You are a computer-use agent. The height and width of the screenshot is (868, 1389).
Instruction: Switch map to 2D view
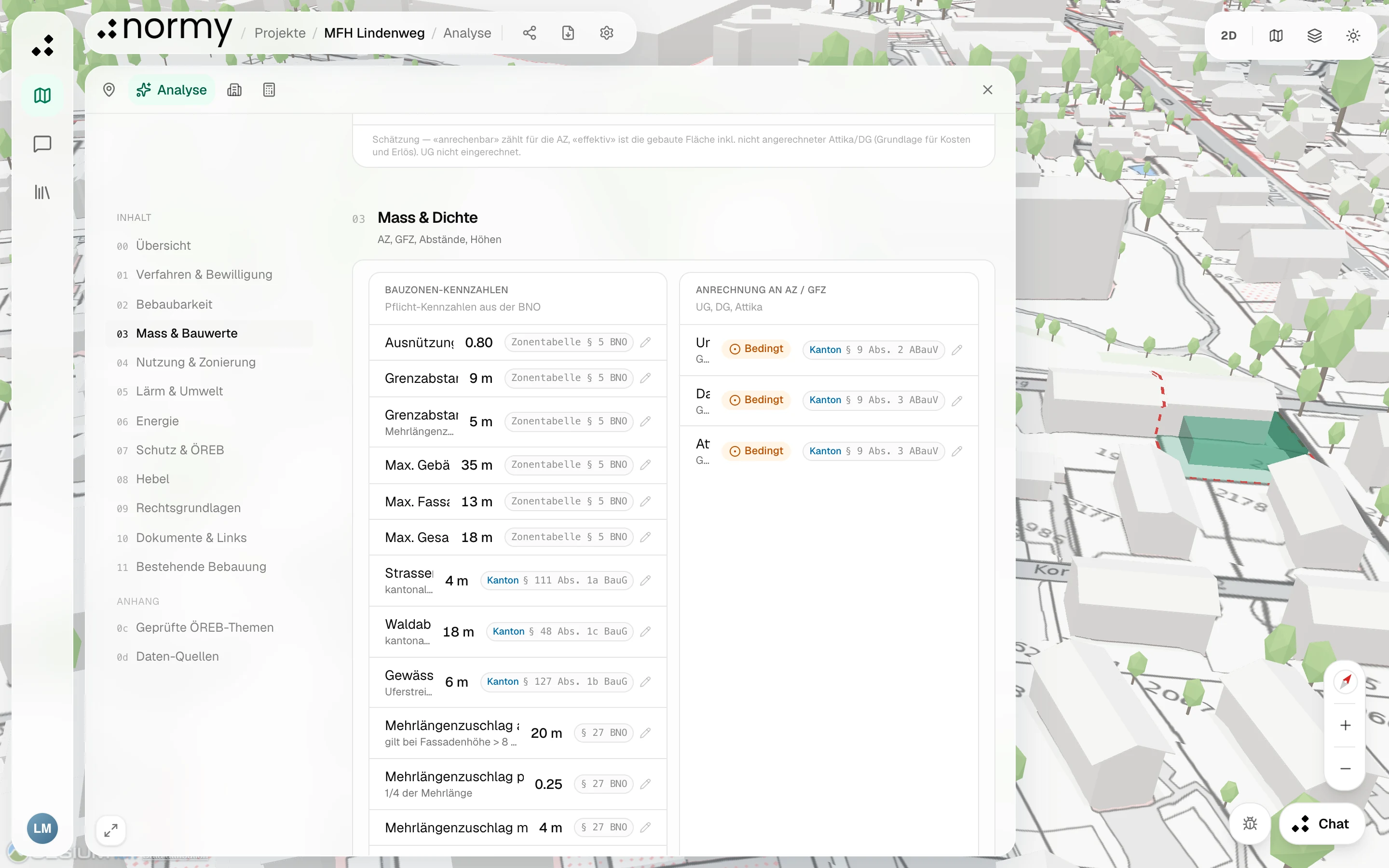pyautogui.click(x=1228, y=36)
